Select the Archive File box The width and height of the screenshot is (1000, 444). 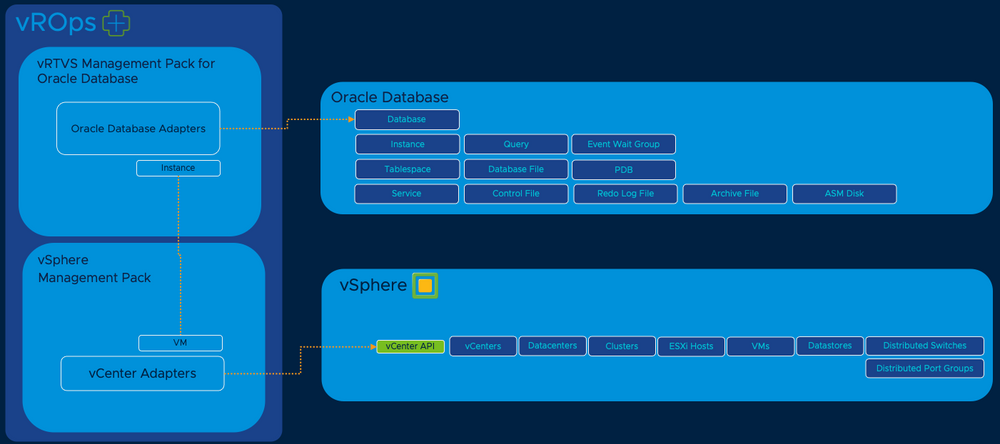click(735, 194)
